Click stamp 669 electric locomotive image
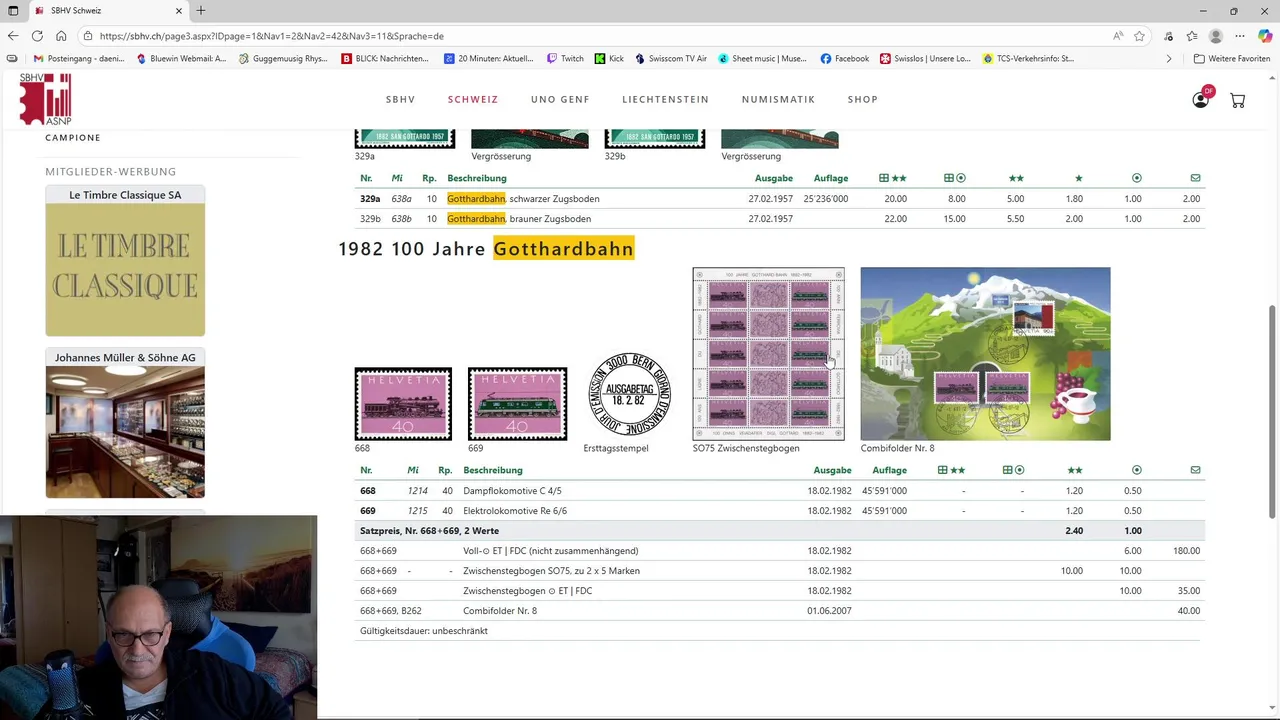Image resolution: width=1280 pixels, height=720 pixels. pos(517,404)
